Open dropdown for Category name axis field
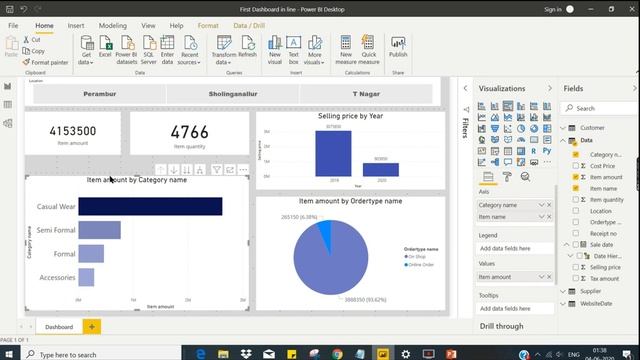Screen dimensions: 640x360 click(542, 205)
